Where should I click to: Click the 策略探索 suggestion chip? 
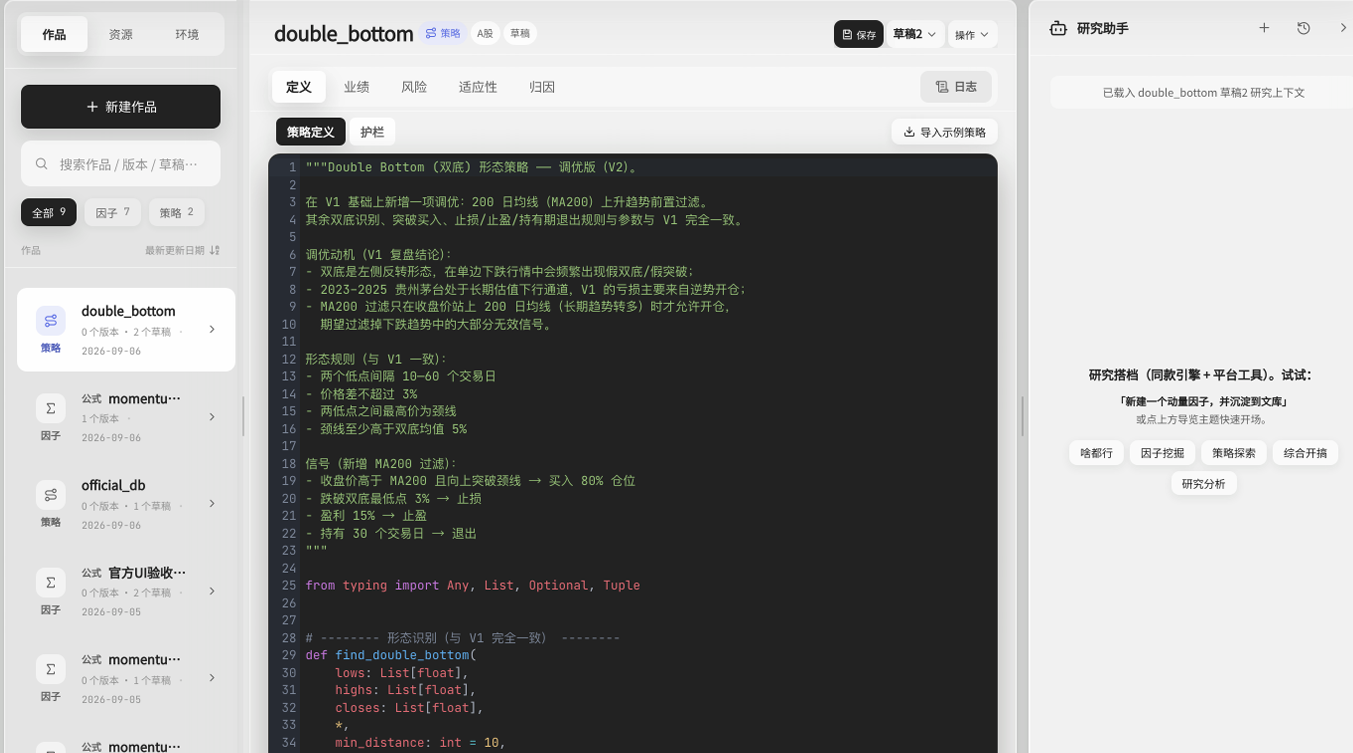pos(1234,453)
